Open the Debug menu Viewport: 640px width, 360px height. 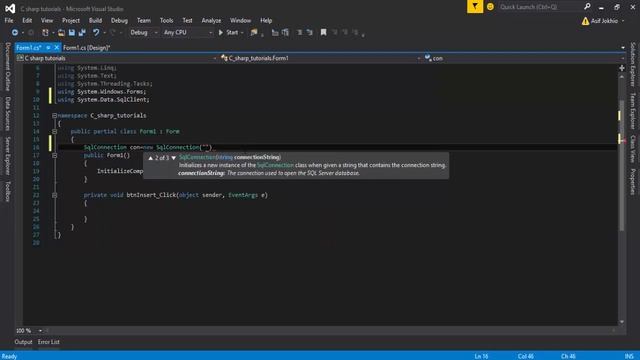[119, 20]
